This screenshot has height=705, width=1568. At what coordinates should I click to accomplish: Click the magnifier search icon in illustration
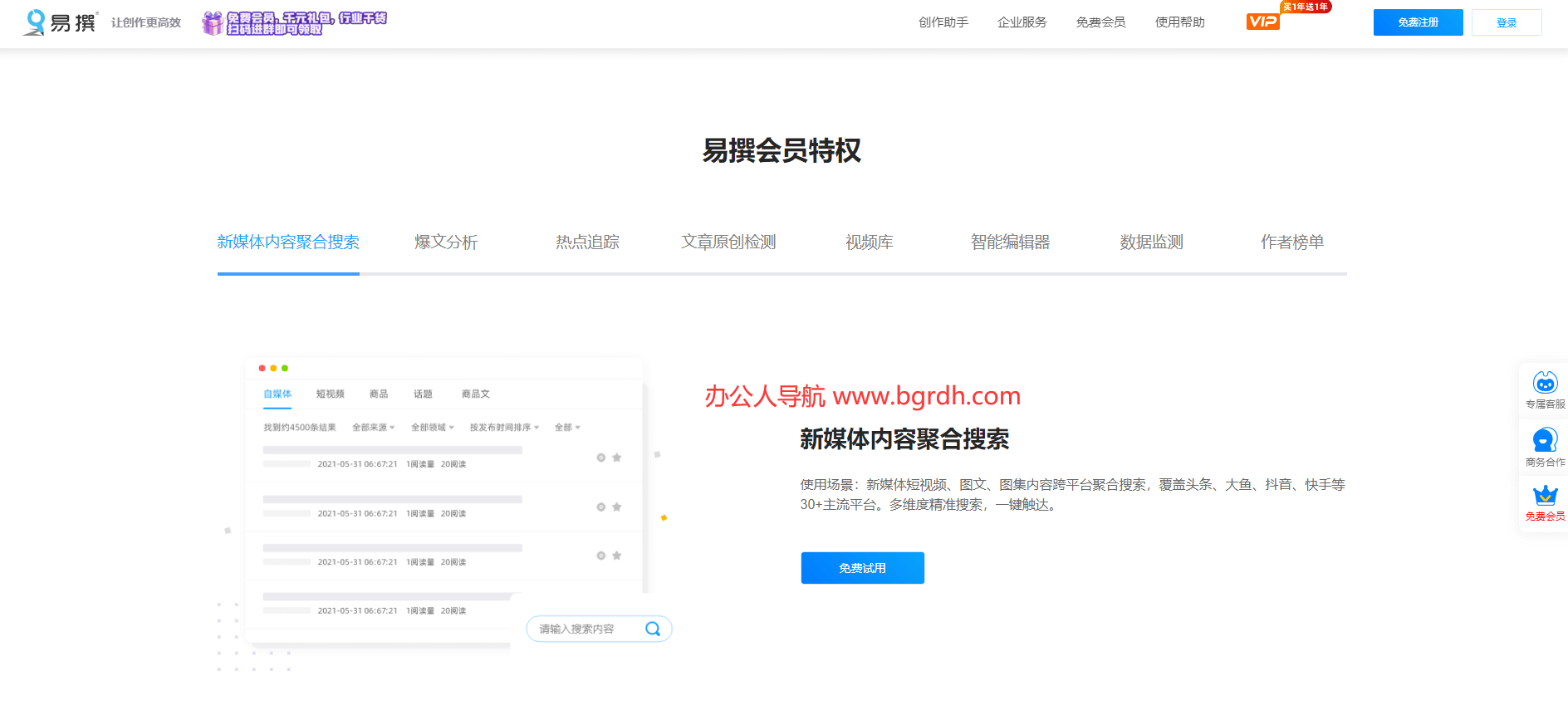coord(653,629)
